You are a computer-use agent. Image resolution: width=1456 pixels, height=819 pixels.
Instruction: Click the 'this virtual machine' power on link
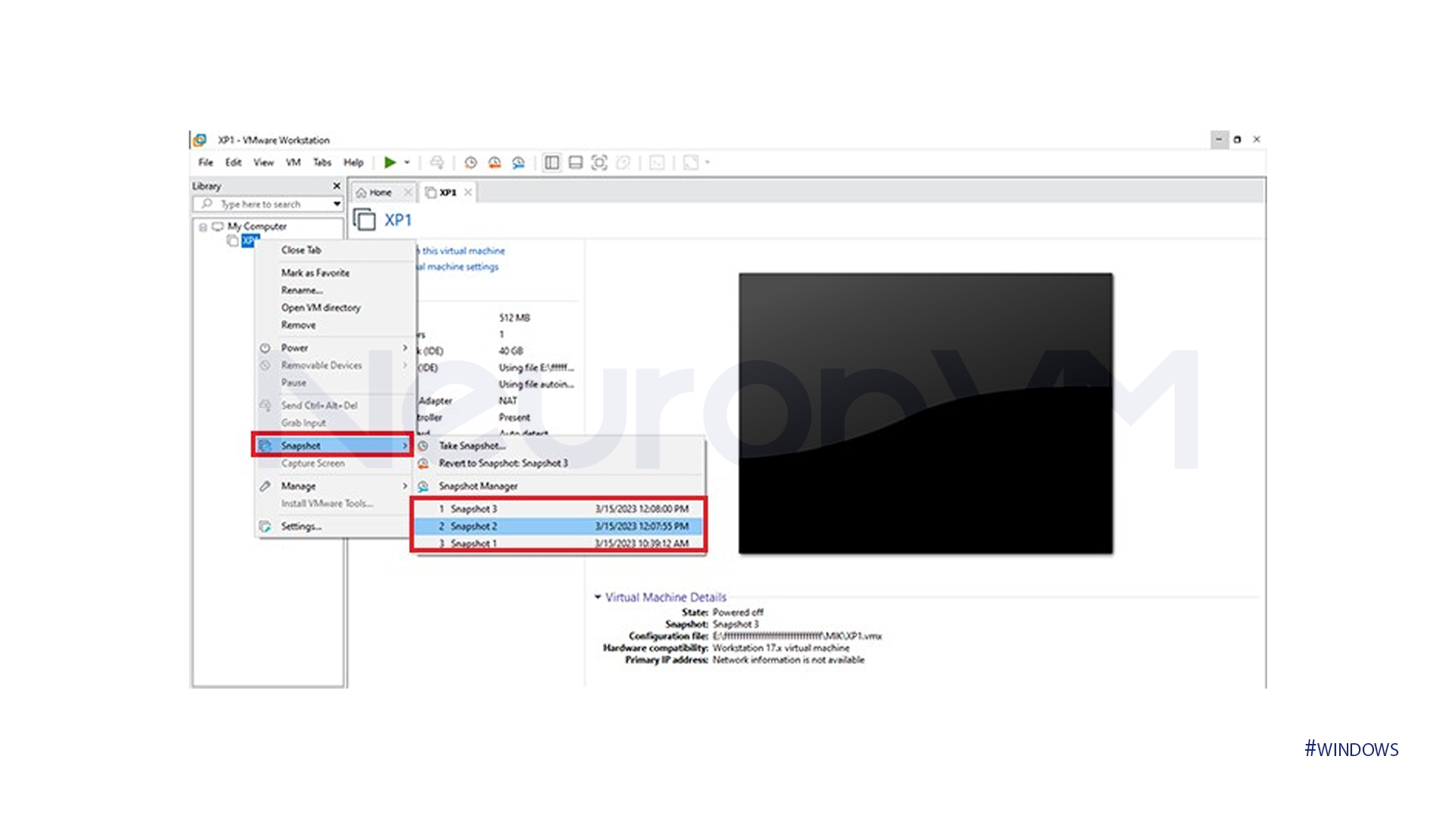[462, 251]
